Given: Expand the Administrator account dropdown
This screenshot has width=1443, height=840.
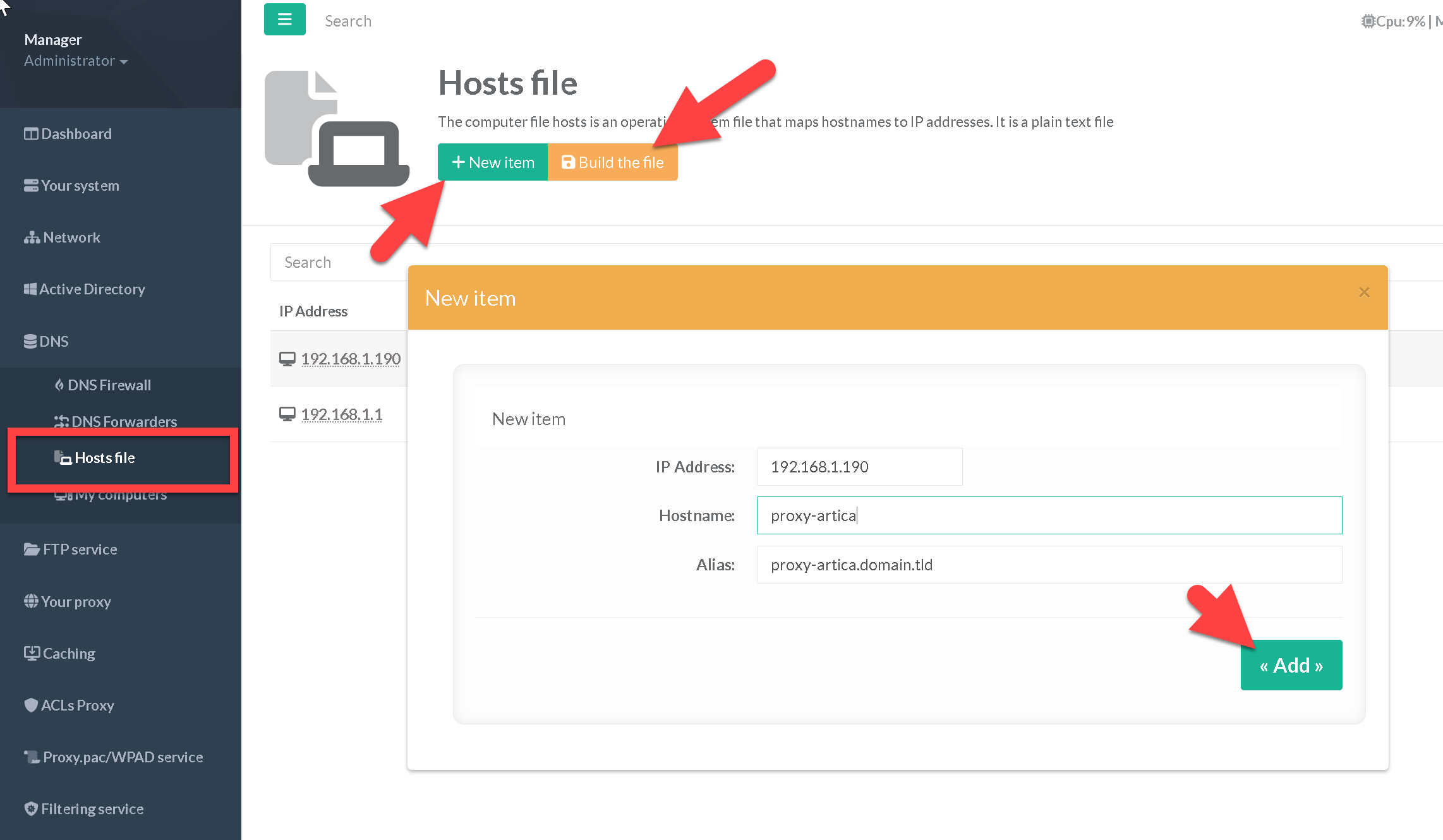Looking at the screenshot, I should tap(76, 61).
